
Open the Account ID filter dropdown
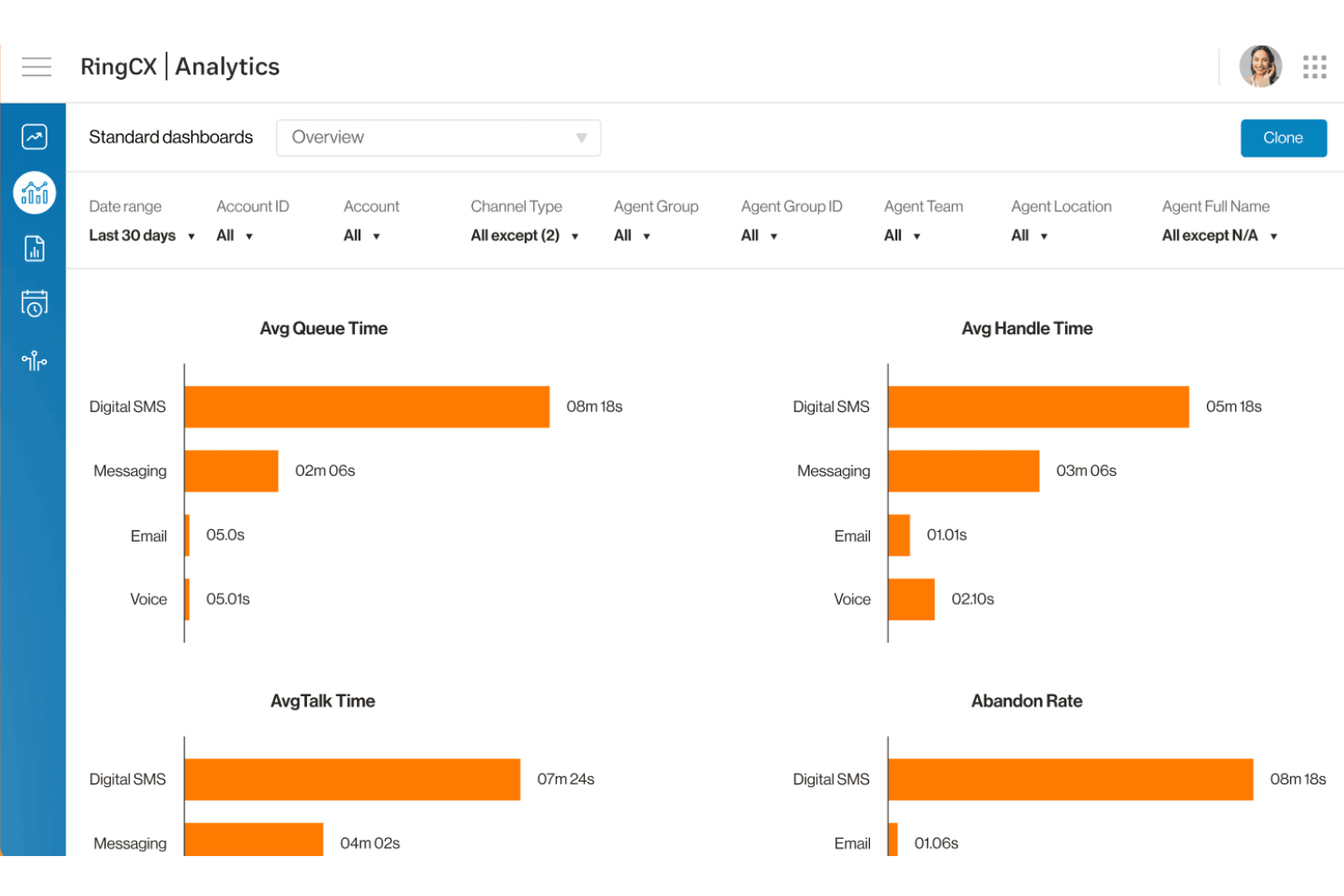[x=234, y=236]
